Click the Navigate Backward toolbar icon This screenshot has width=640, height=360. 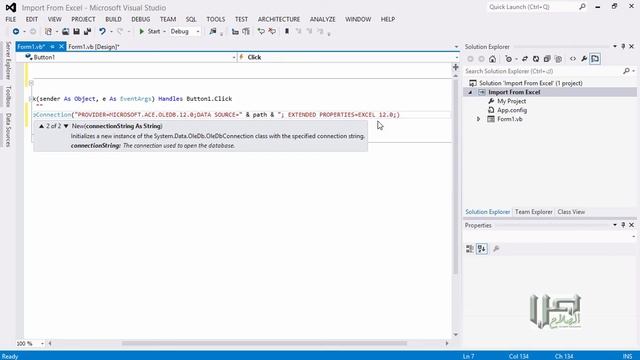click(16, 31)
